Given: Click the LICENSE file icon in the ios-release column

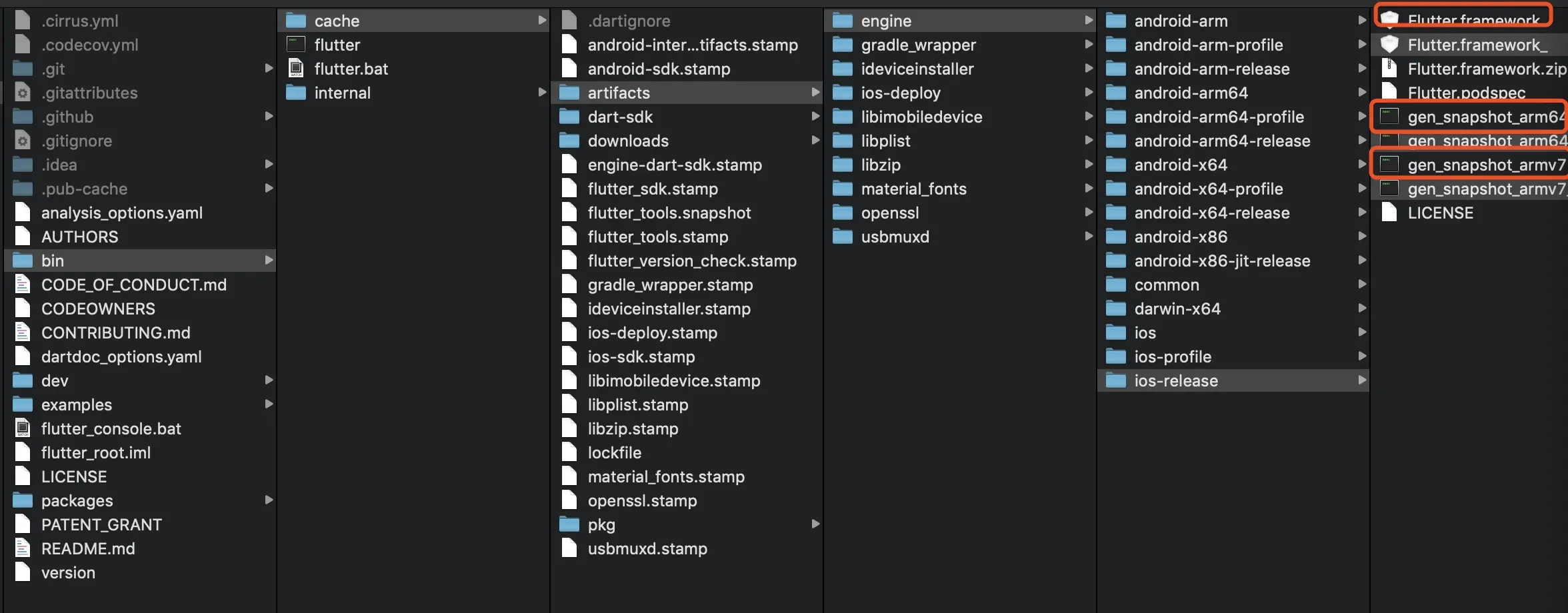Looking at the screenshot, I should (x=1389, y=213).
